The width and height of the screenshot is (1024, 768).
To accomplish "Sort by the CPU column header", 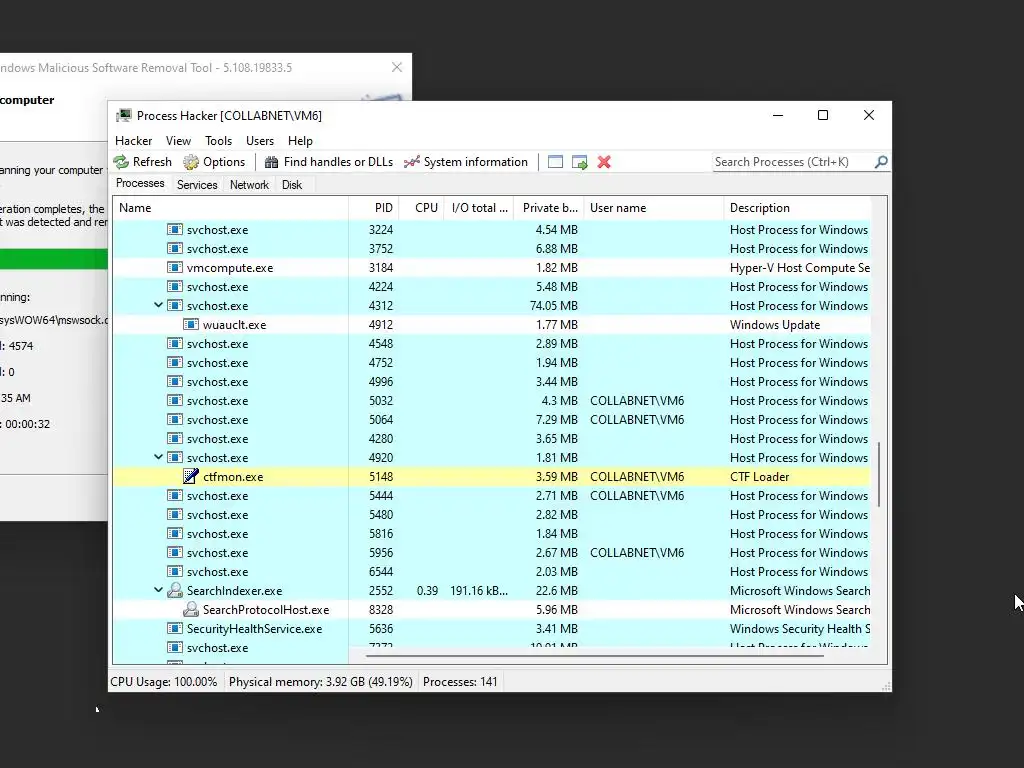I will 421,208.
